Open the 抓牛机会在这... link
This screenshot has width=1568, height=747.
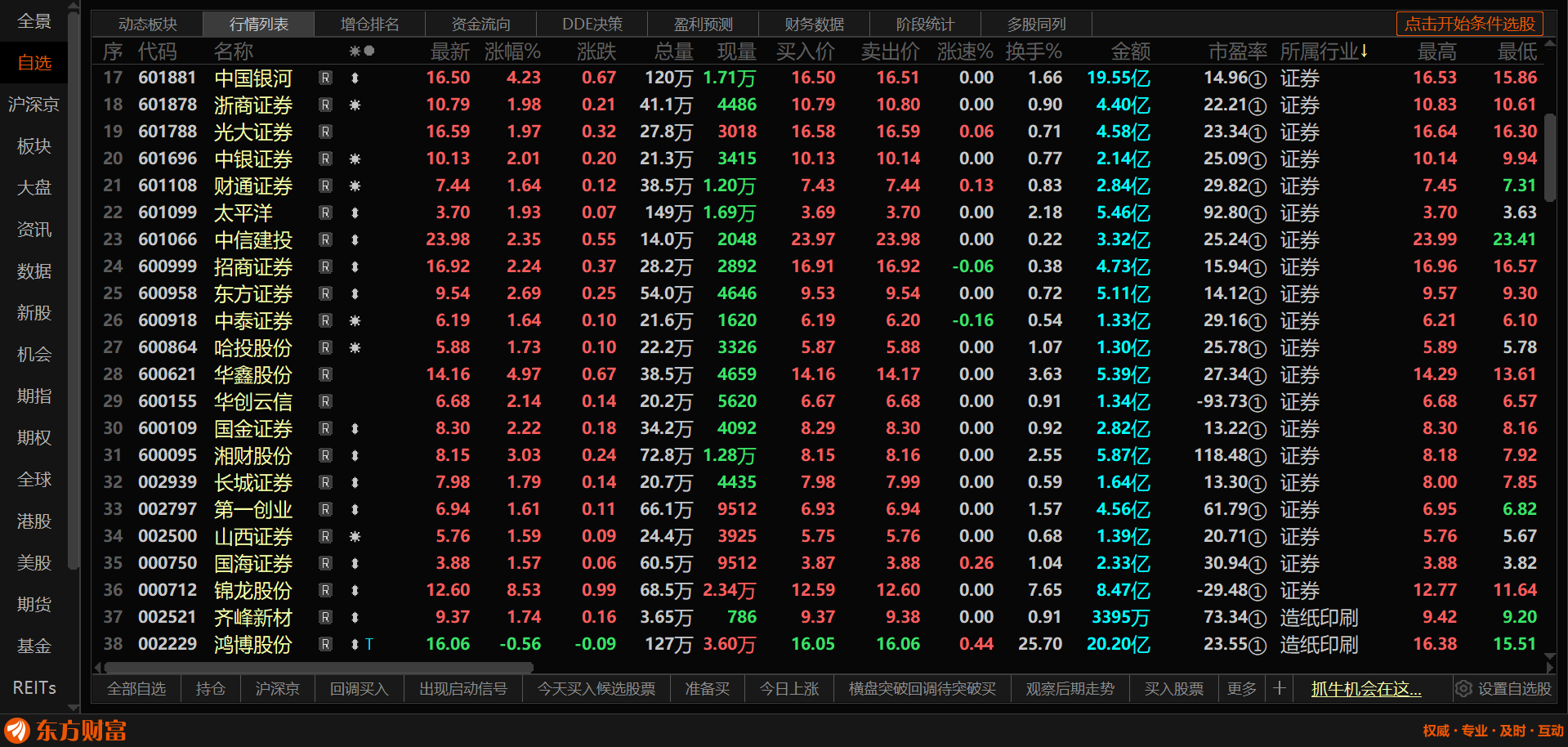click(x=1366, y=689)
